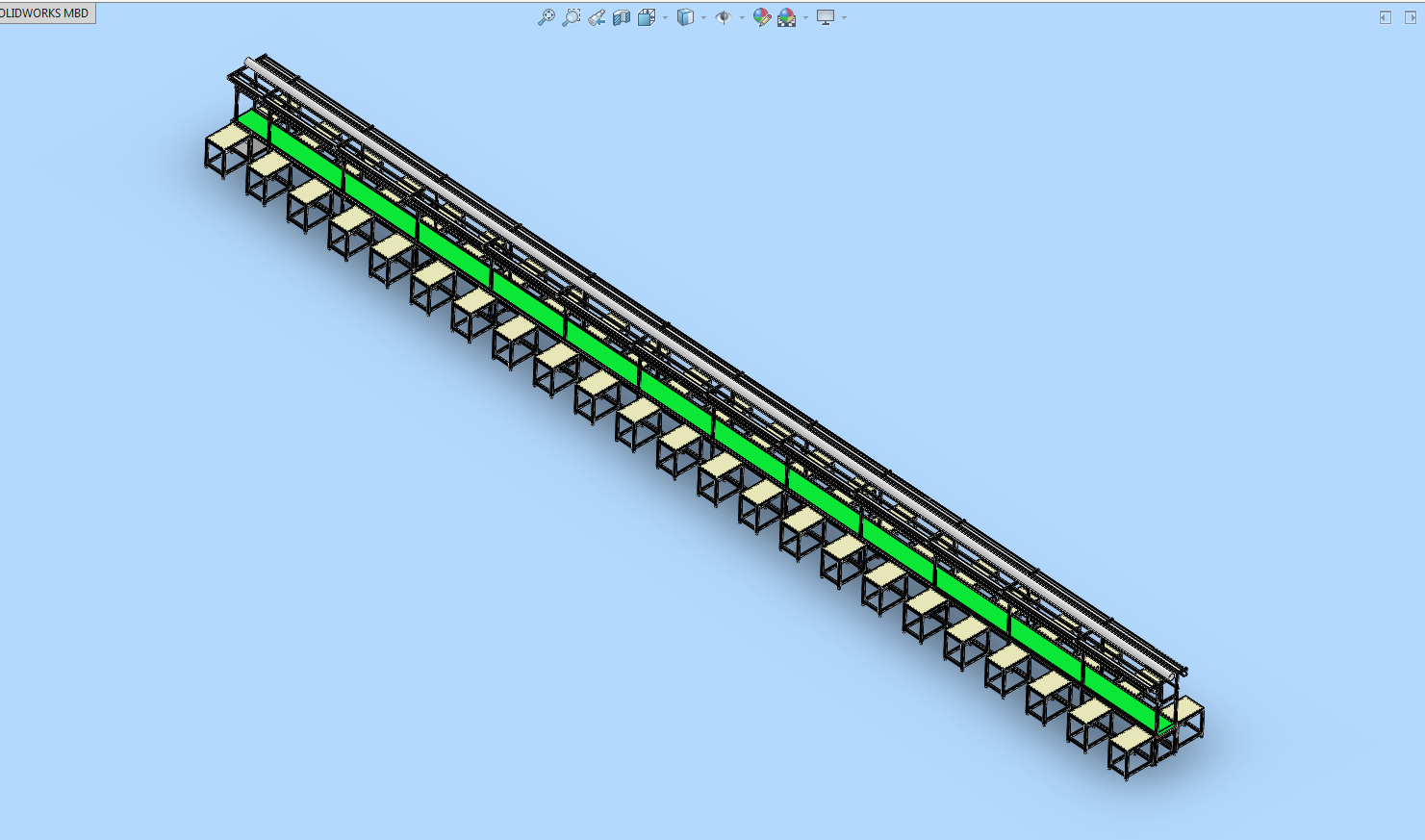Click the Hide/Show Items eye icon

(x=724, y=17)
